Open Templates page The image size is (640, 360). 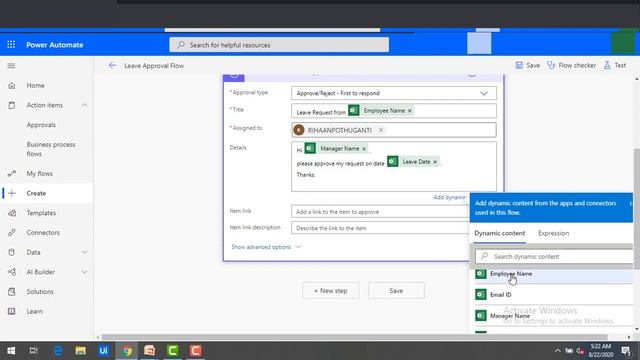pyautogui.click(x=41, y=213)
